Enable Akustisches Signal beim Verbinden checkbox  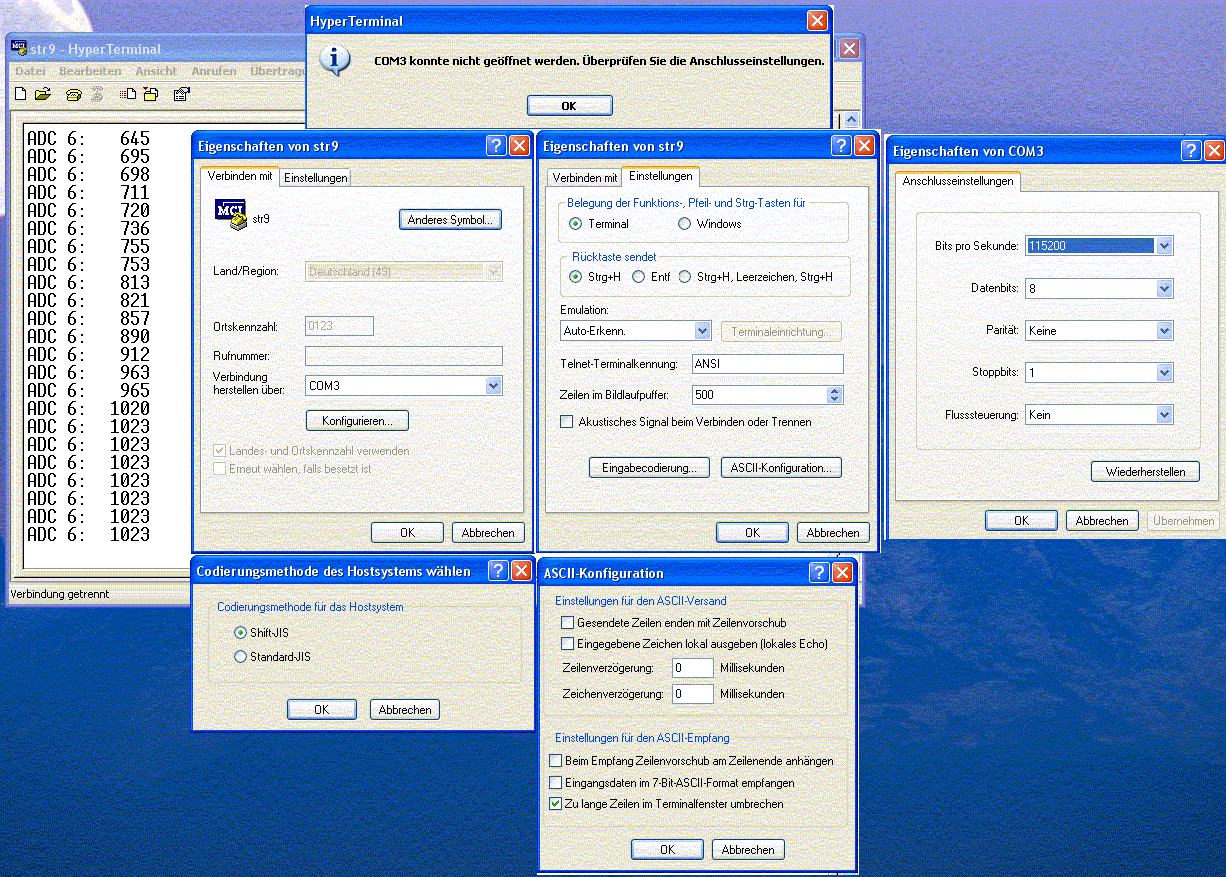[567, 422]
